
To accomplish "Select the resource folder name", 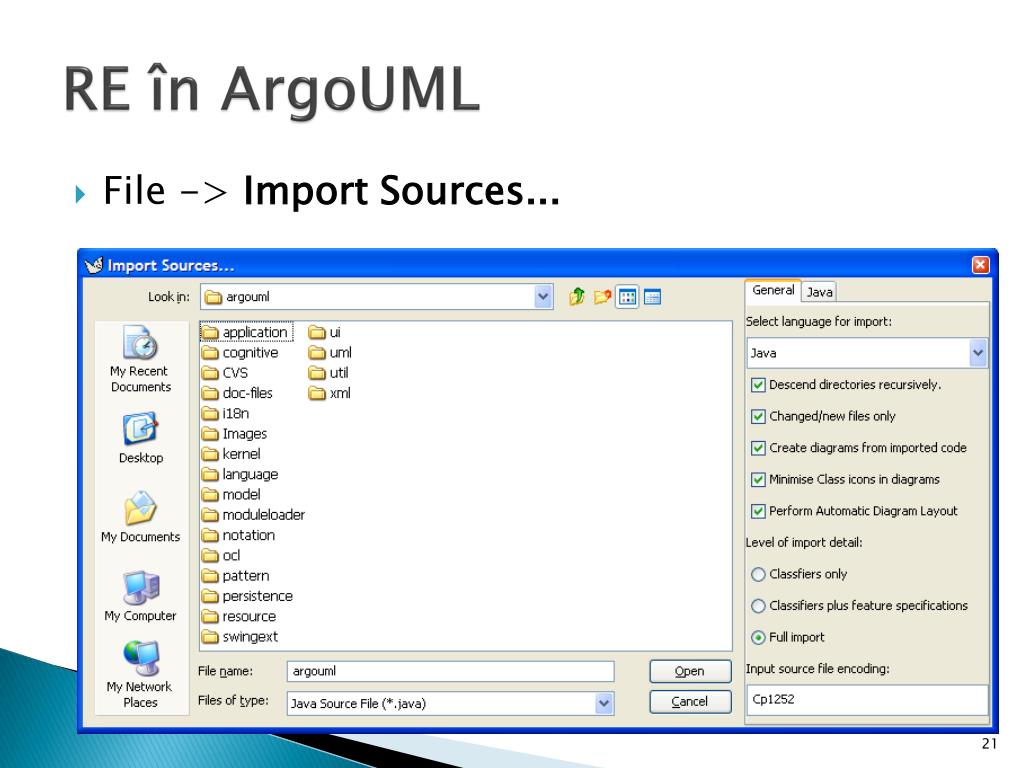I will (x=249, y=616).
